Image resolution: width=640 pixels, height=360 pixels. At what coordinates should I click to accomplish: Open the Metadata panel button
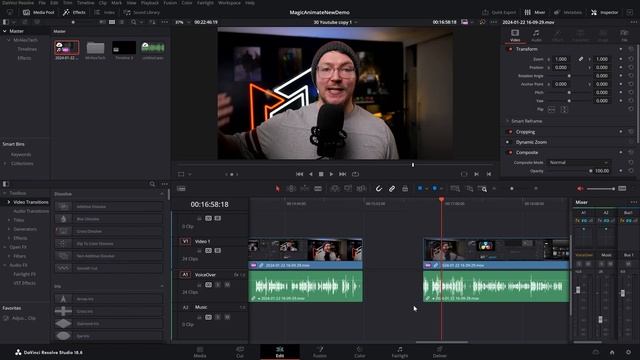[x=568, y=12]
